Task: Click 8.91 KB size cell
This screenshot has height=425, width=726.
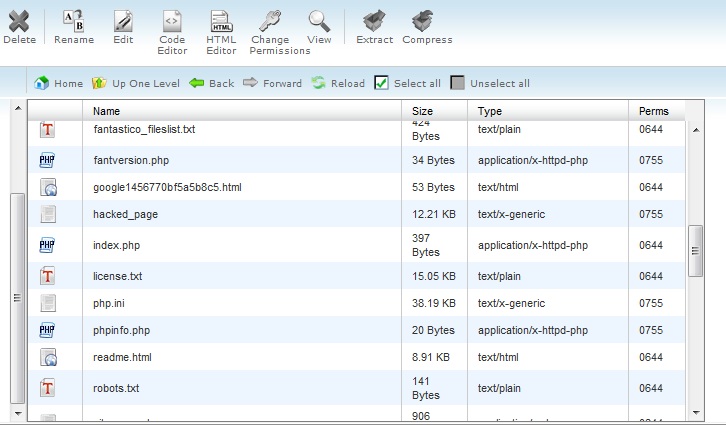Action: point(431,357)
